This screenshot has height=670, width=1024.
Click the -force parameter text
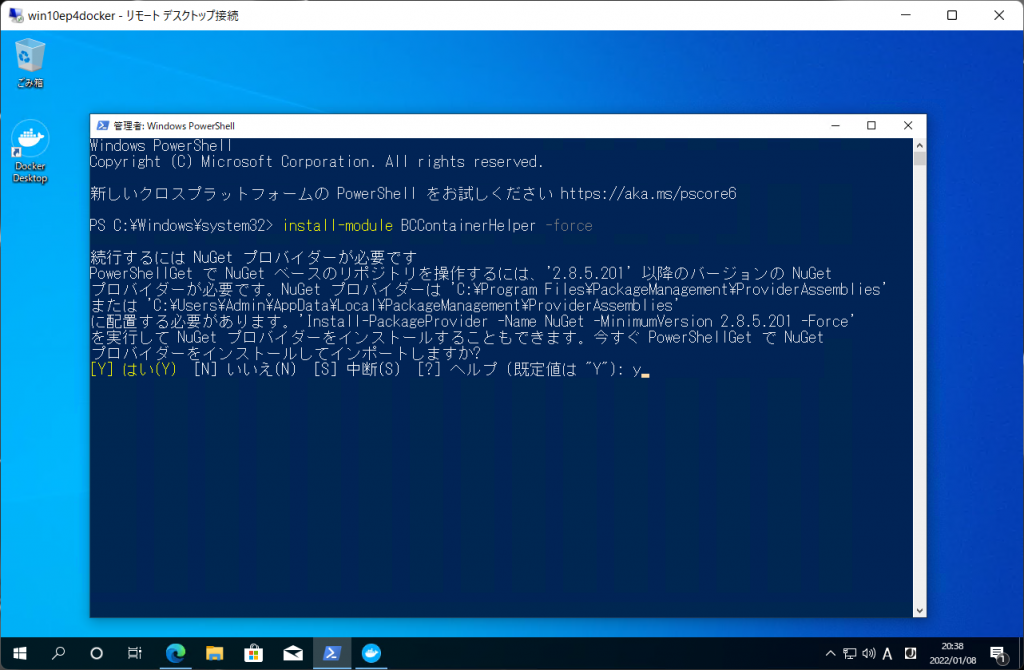[x=569, y=226]
